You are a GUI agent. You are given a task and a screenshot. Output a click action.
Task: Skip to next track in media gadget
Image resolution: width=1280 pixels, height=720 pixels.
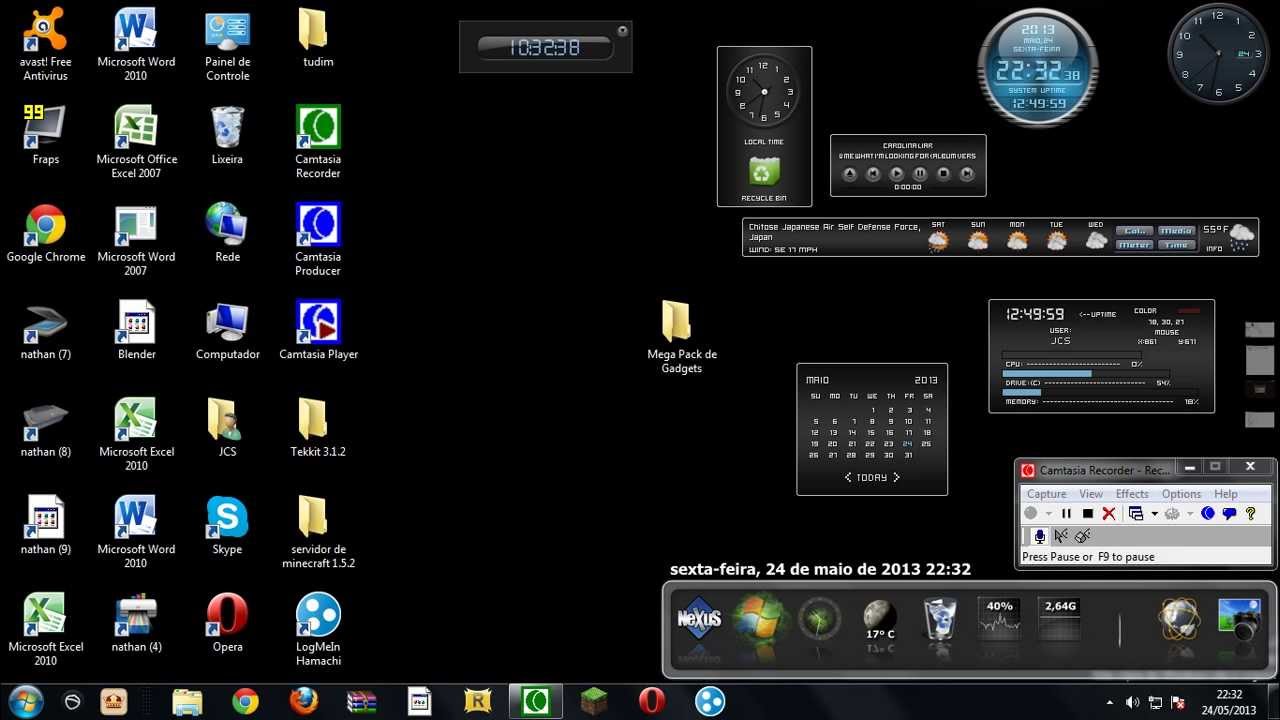pos(967,174)
